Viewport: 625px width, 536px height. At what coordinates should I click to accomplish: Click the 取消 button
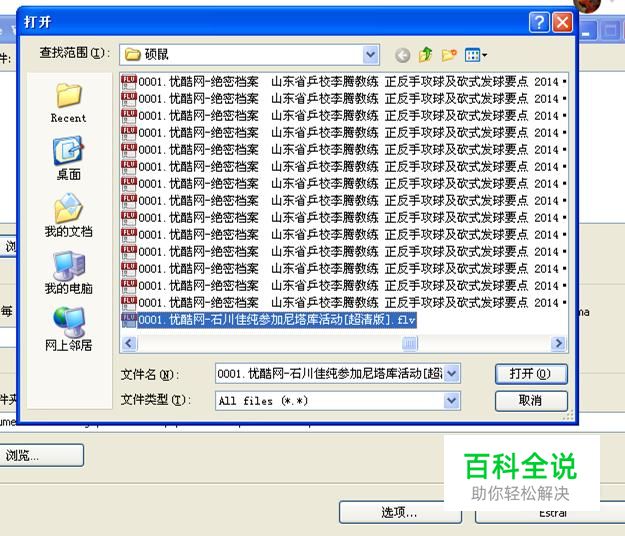tap(531, 401)
